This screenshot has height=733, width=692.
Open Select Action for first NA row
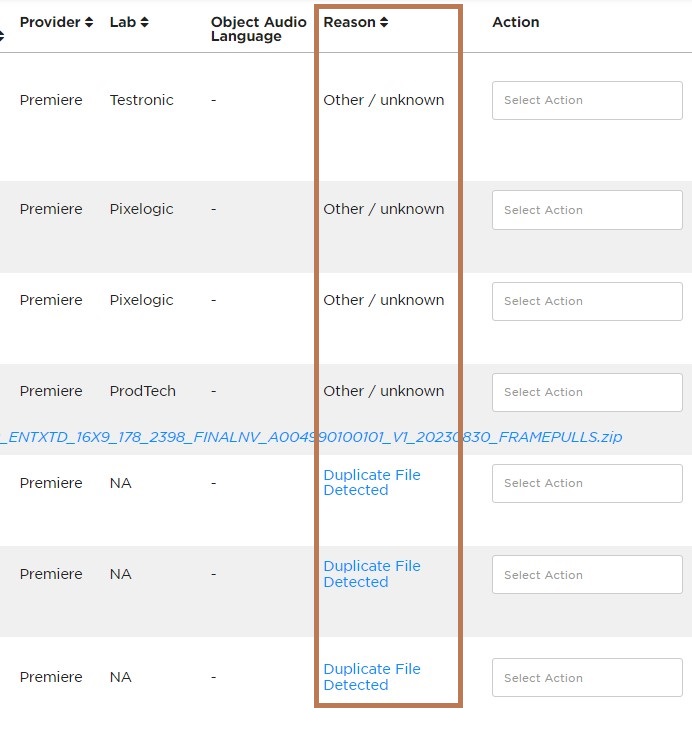587,483
